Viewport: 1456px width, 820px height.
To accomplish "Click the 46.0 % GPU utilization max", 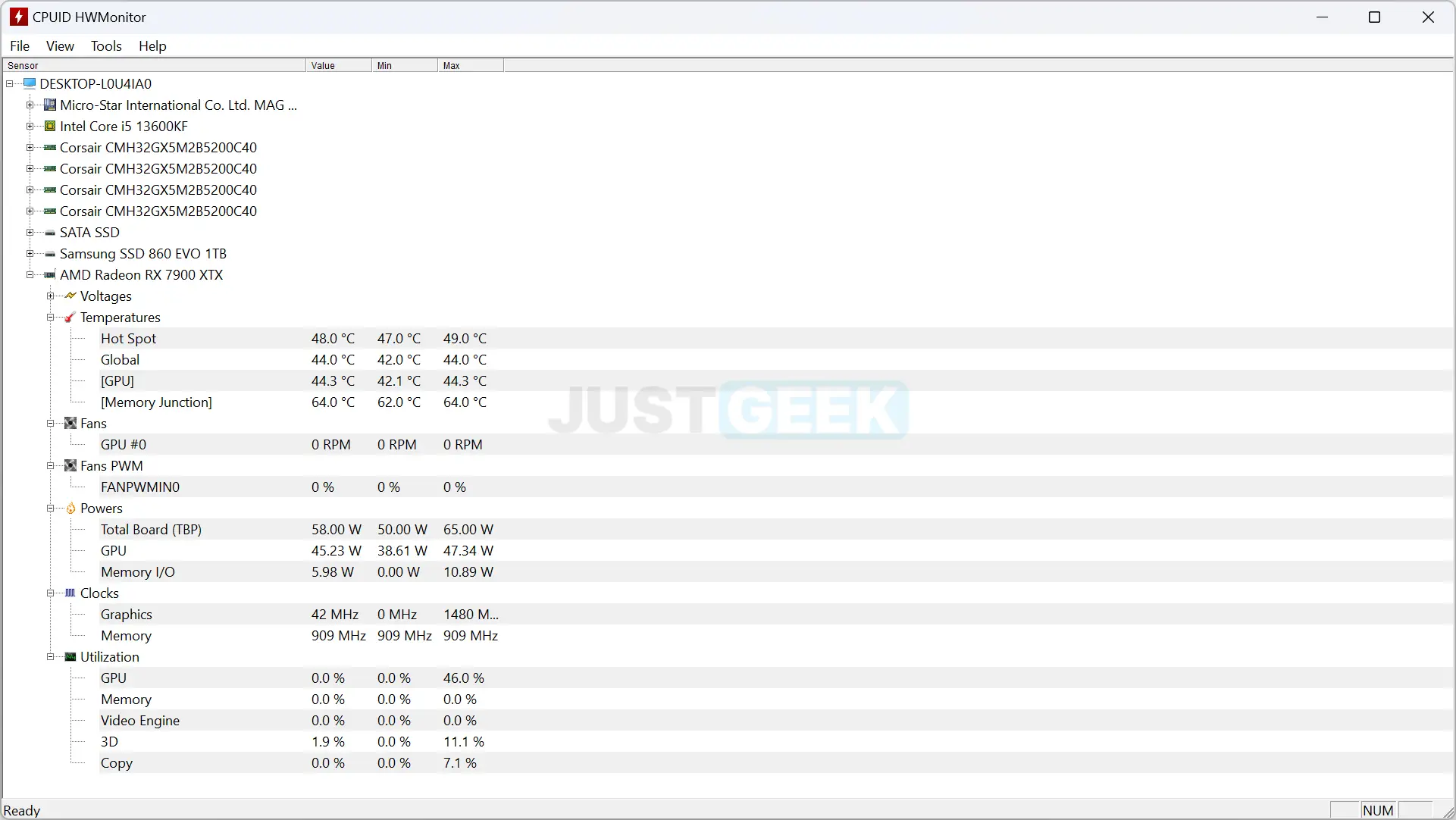I will point(464,678).
